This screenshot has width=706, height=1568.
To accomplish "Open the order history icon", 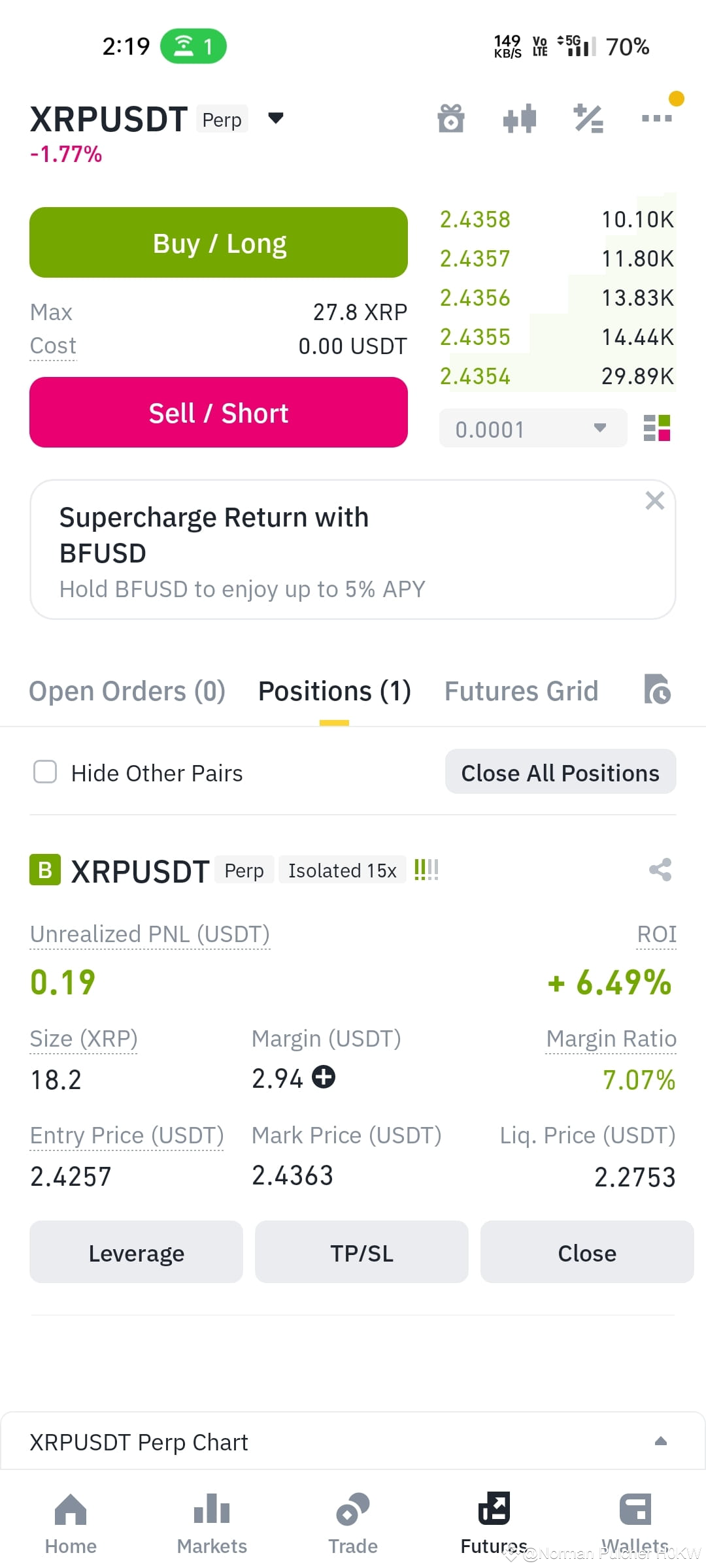I will [658, 689].
